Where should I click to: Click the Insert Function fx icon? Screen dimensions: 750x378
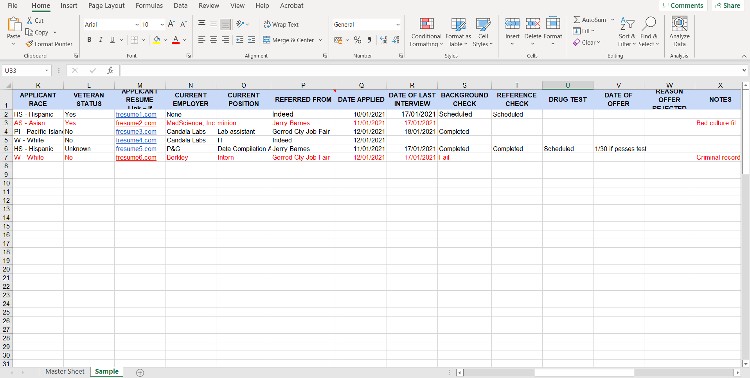tap(110, 70)
